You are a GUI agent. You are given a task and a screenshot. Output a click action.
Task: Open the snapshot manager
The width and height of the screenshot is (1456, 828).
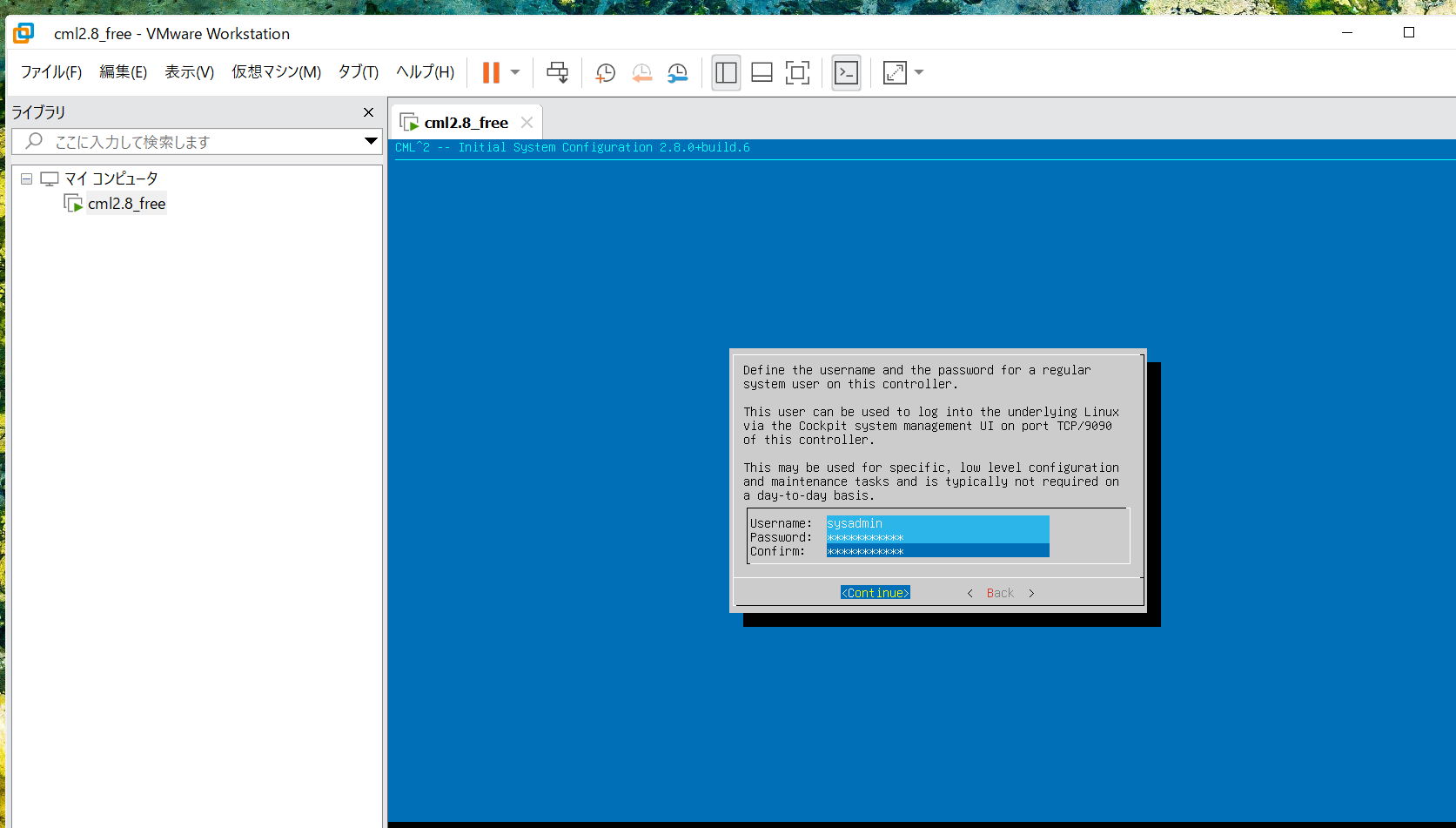point(678,72)
